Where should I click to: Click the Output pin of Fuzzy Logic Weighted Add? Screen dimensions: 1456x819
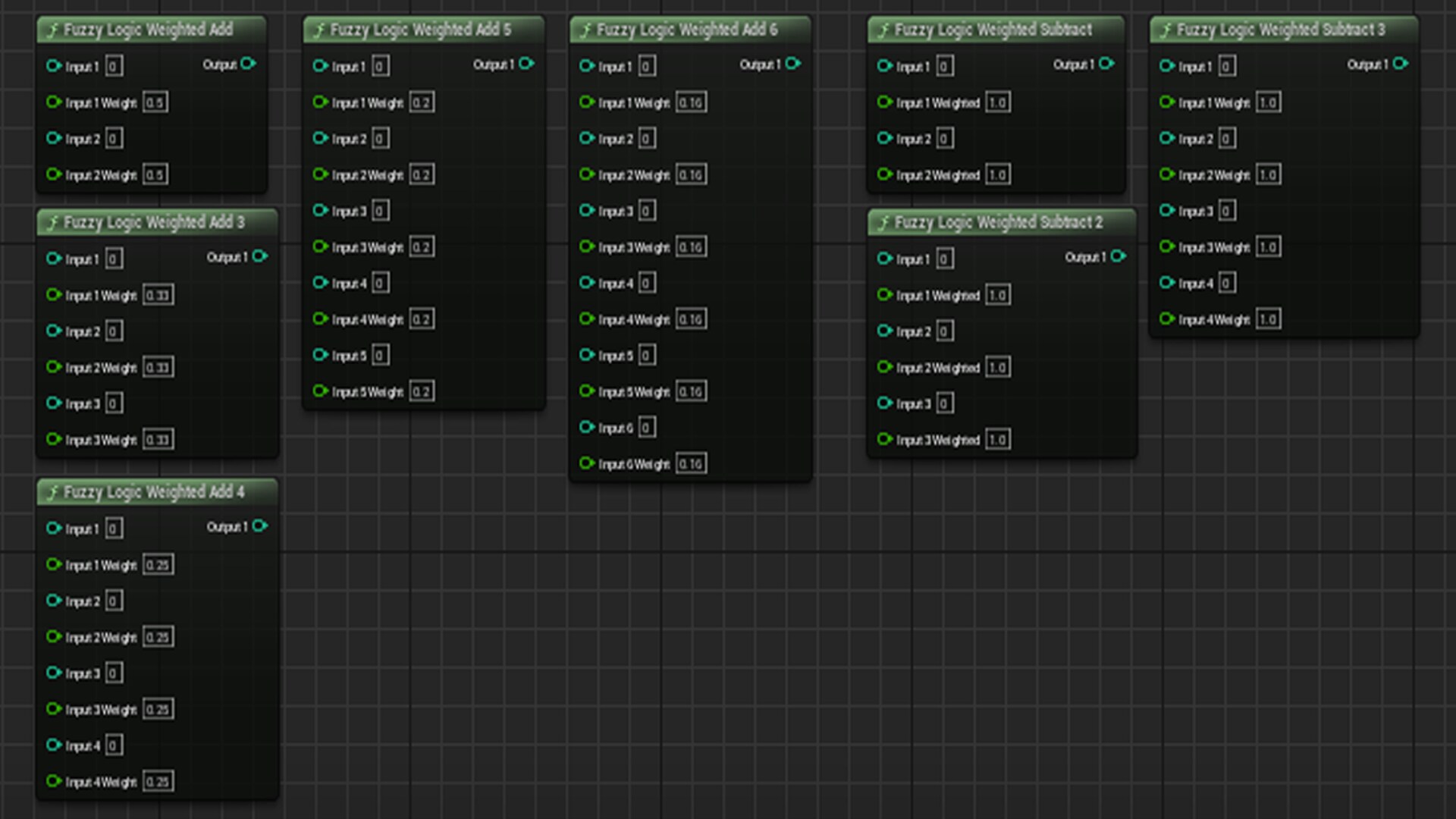pos(249,64)
